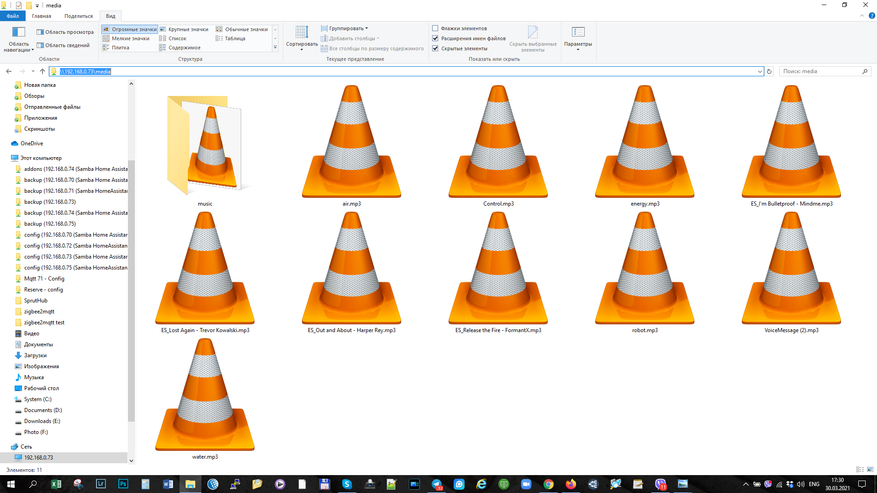The image size is (877, 493).
Task: Open the music folder
Action: pos(205,145)
